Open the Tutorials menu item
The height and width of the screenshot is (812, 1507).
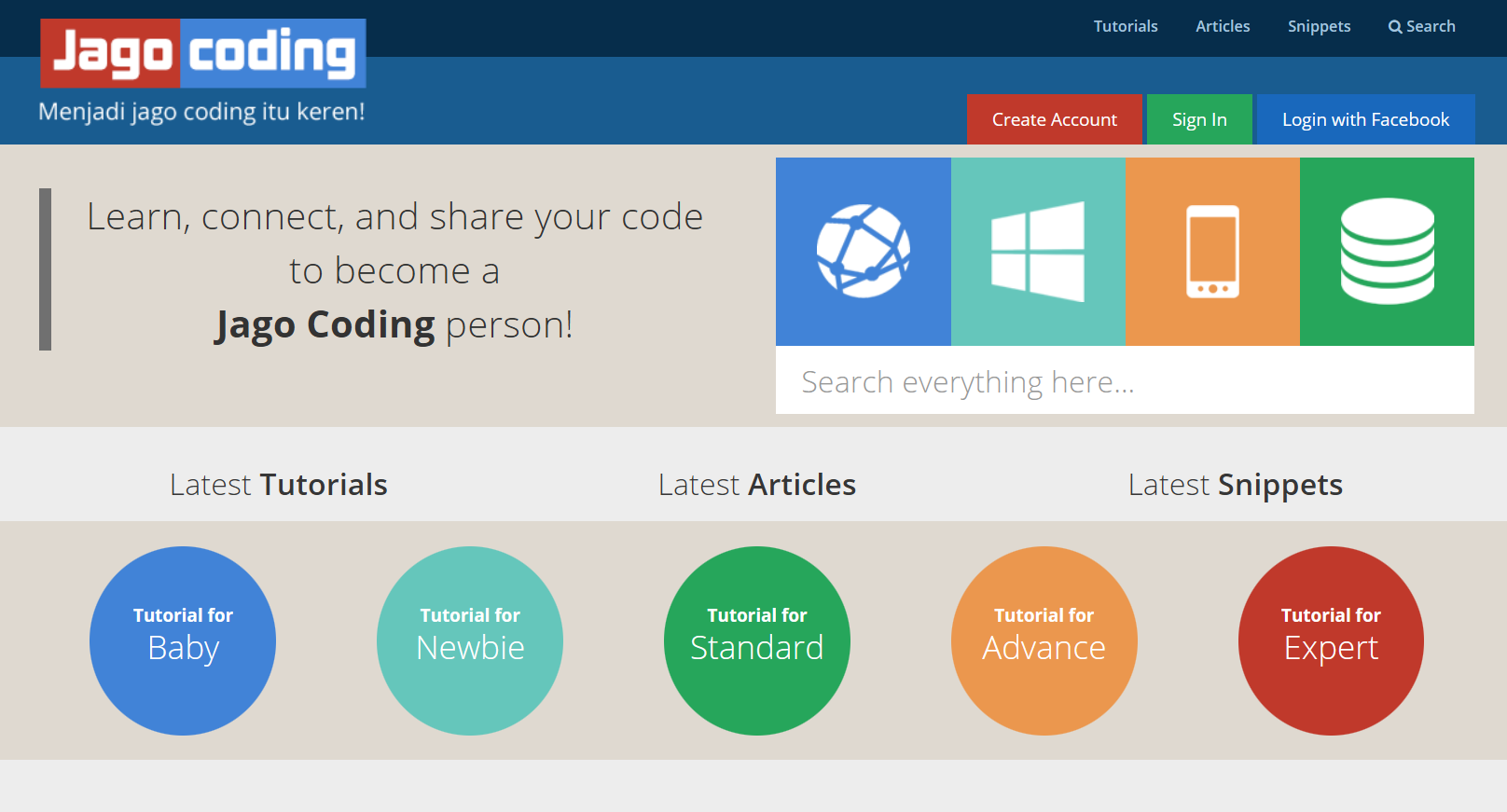point(1126,26)
